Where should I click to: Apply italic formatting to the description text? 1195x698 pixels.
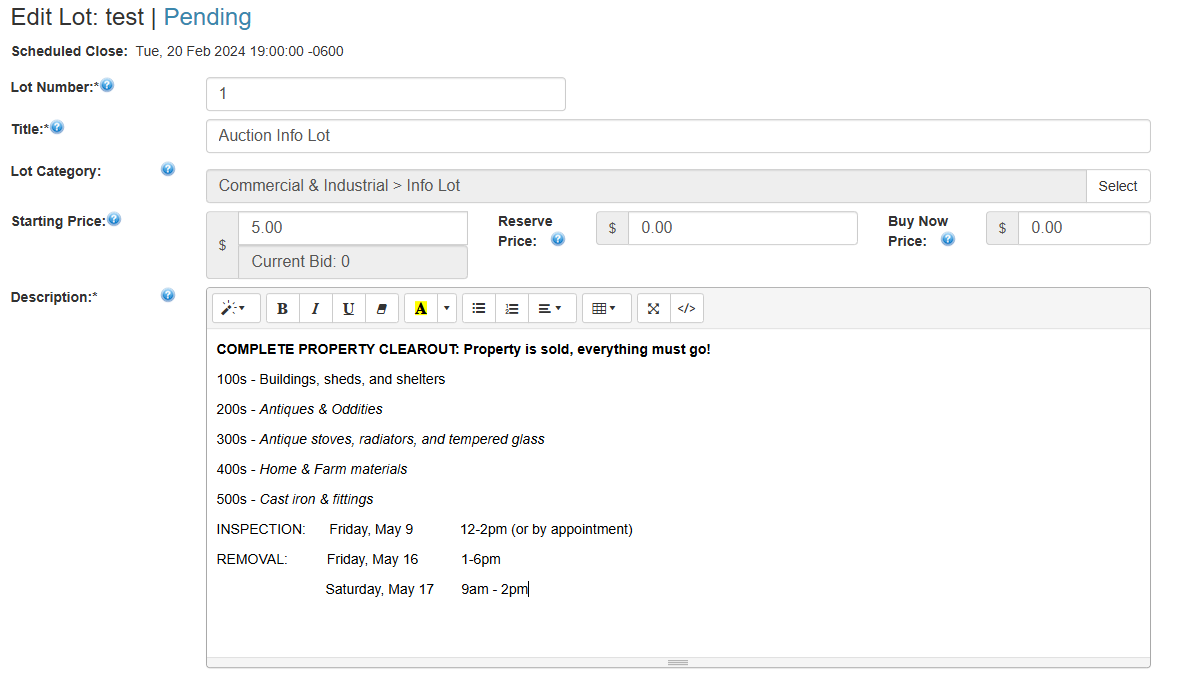[x=315, y=308]
